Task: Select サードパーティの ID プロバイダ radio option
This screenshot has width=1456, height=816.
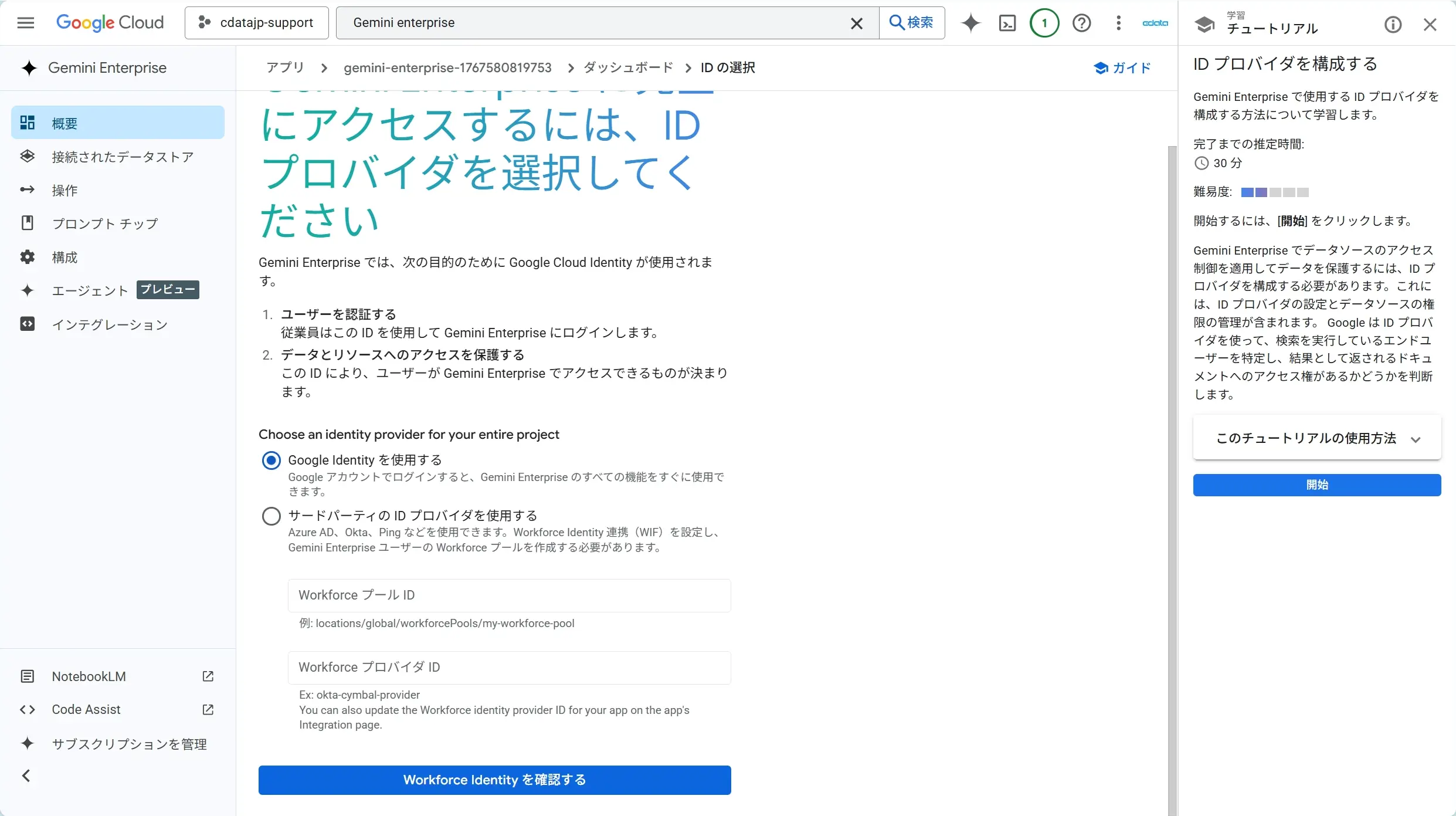Action: click(x=271, y=516)
